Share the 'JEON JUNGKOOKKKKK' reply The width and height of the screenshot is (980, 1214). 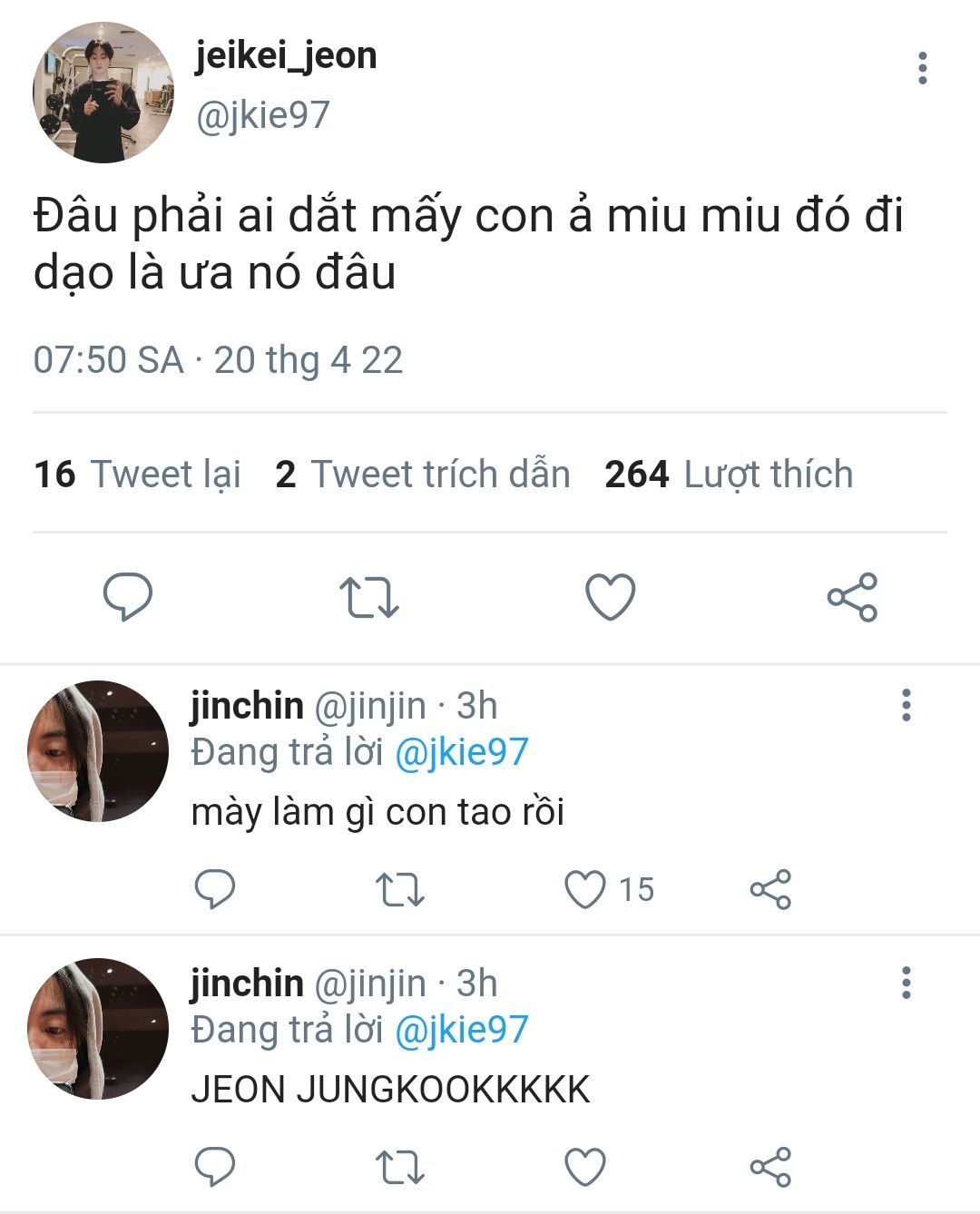point(770,1167)
